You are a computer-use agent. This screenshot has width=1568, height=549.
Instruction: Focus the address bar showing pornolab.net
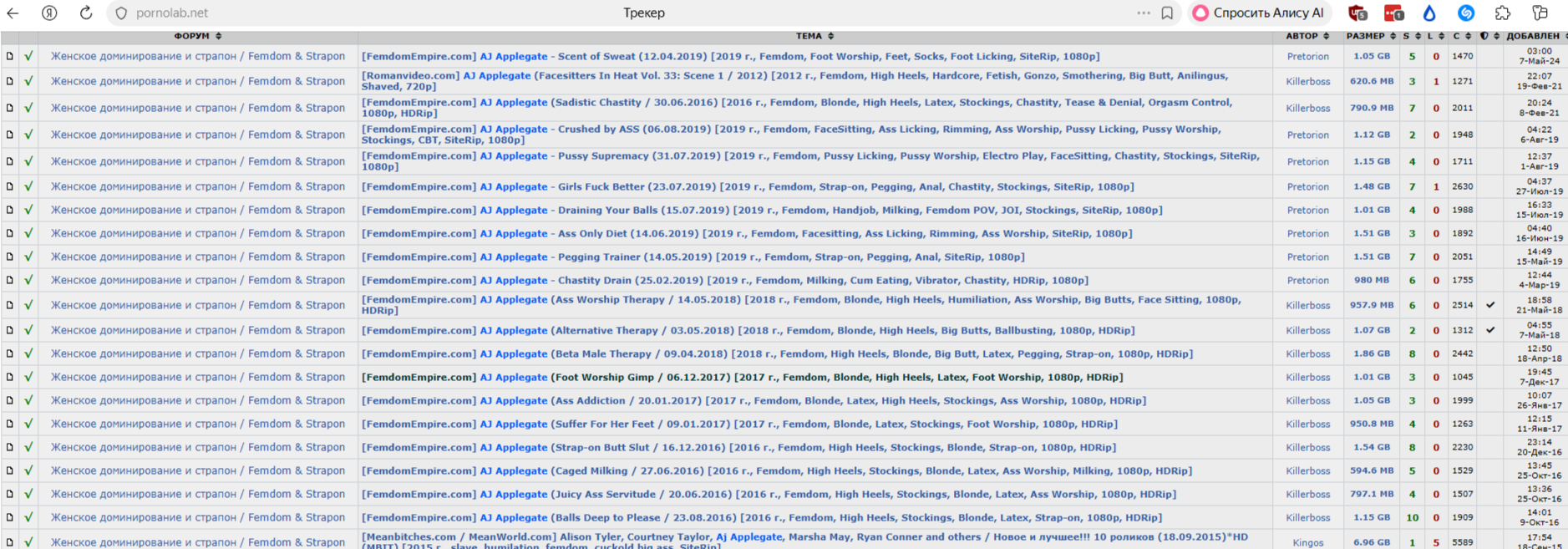172,13
